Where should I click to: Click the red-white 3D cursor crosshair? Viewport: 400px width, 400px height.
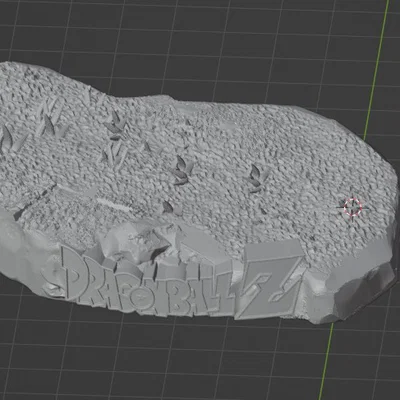[x=353, y=207]
